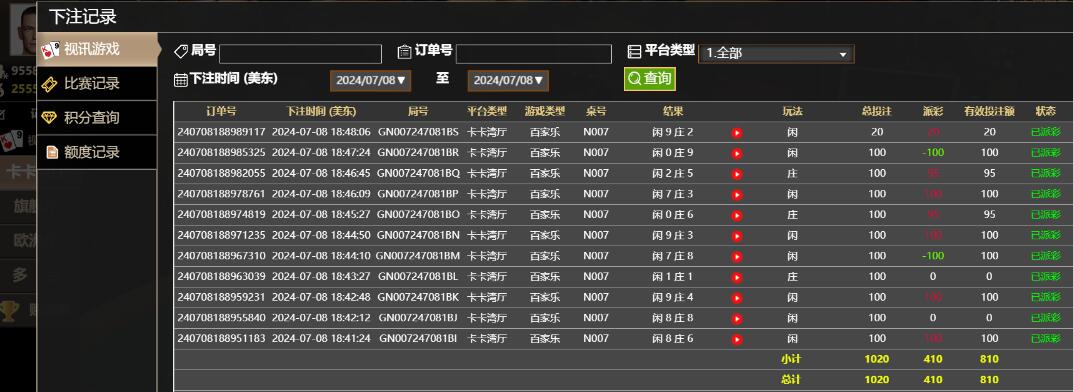Click the document icon beside 额度记录
Image resolution: width=1073 pixels, height=392 pixels.
pyautogui.click(x=51, y=152)
